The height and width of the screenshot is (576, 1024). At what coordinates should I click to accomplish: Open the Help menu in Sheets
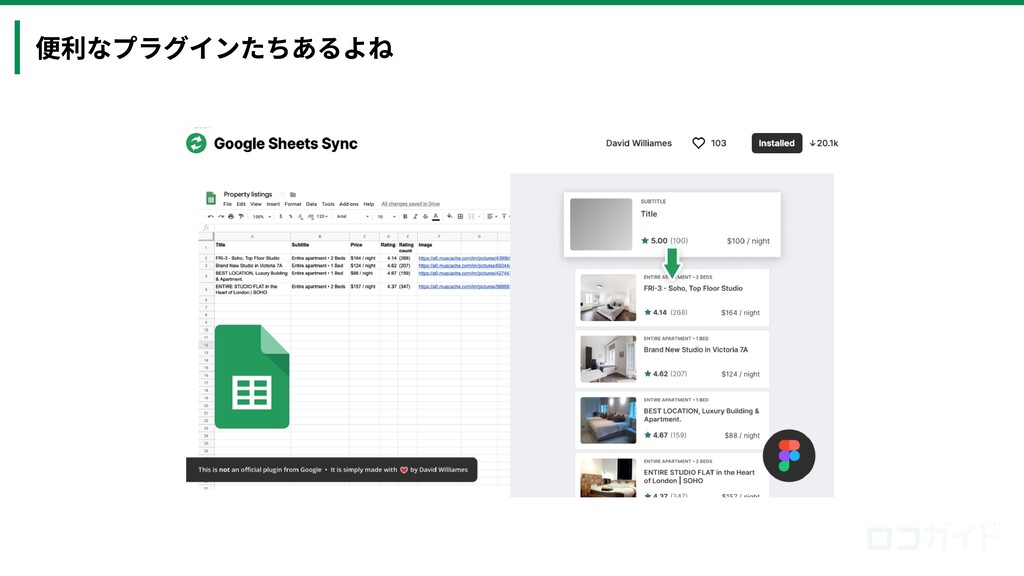point(369,204)
